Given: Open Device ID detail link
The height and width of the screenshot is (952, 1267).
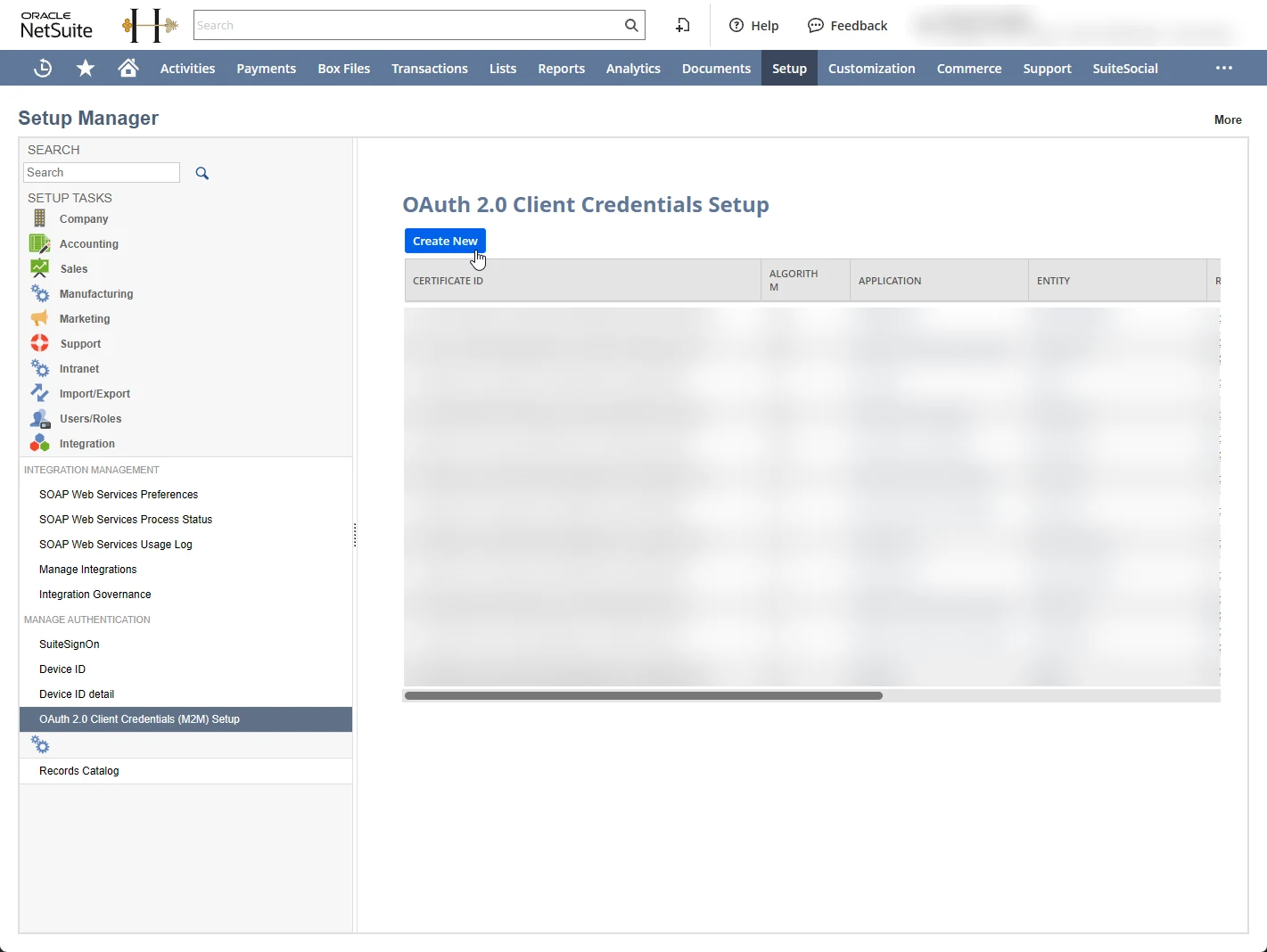Looking at the screenshot, I should pyautogui.click(x=77, y=694).
